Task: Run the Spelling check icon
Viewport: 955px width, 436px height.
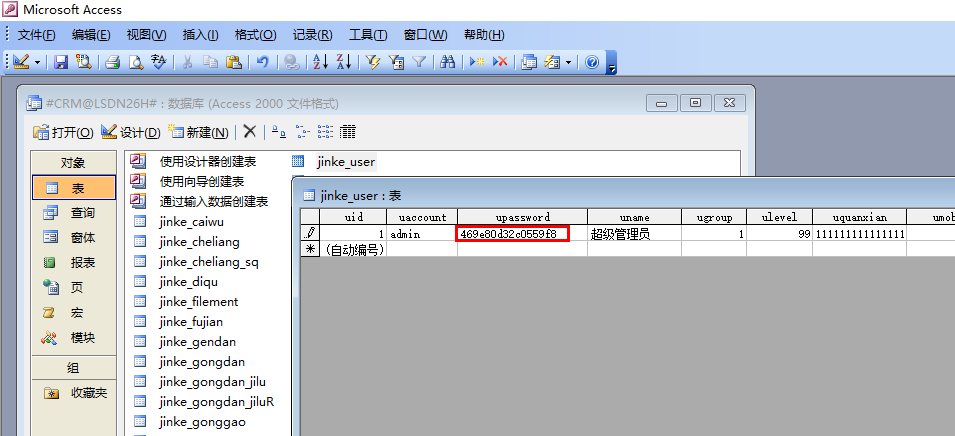Action: (158, 62)
